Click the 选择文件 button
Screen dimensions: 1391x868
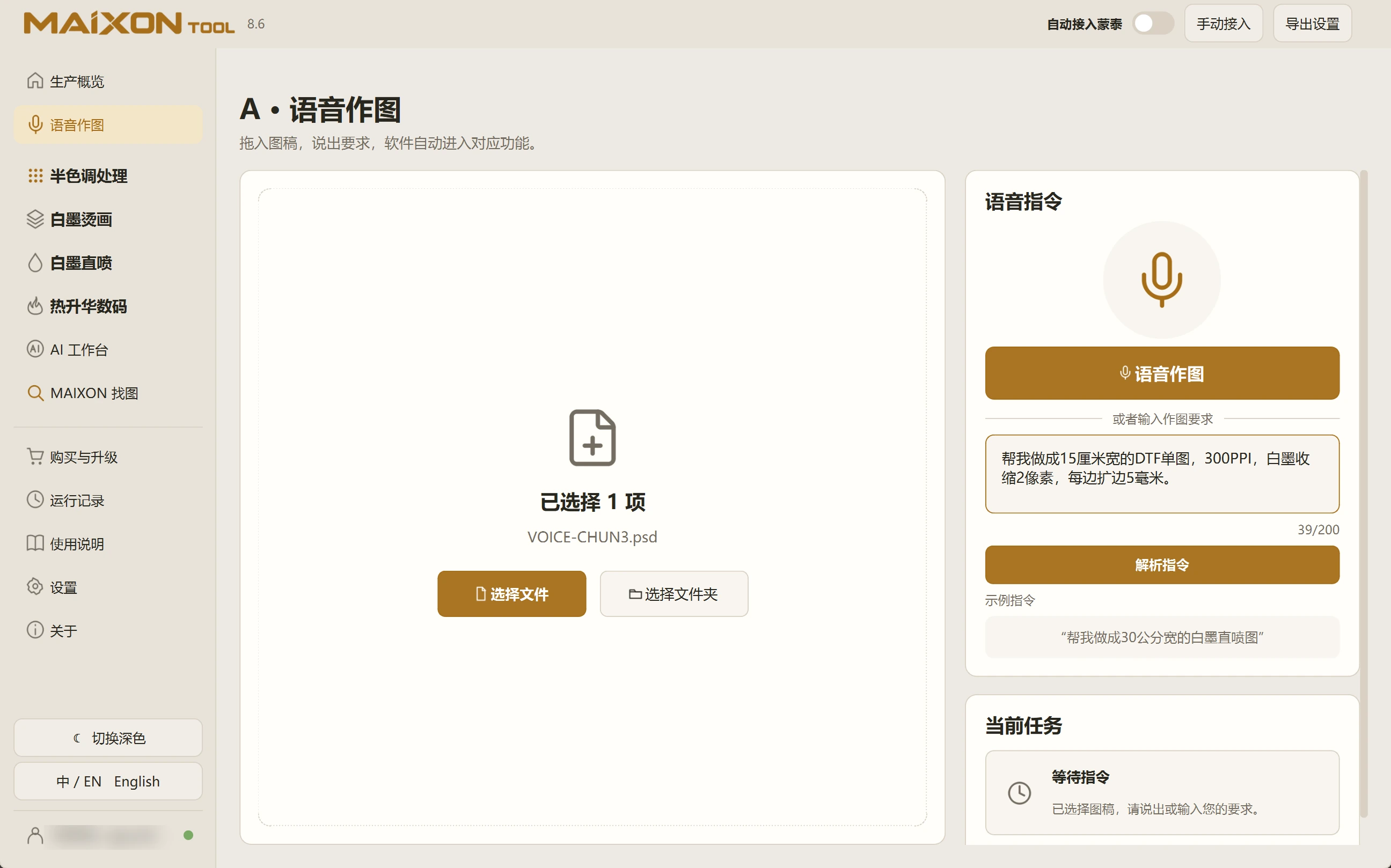(x=512, y=593)
